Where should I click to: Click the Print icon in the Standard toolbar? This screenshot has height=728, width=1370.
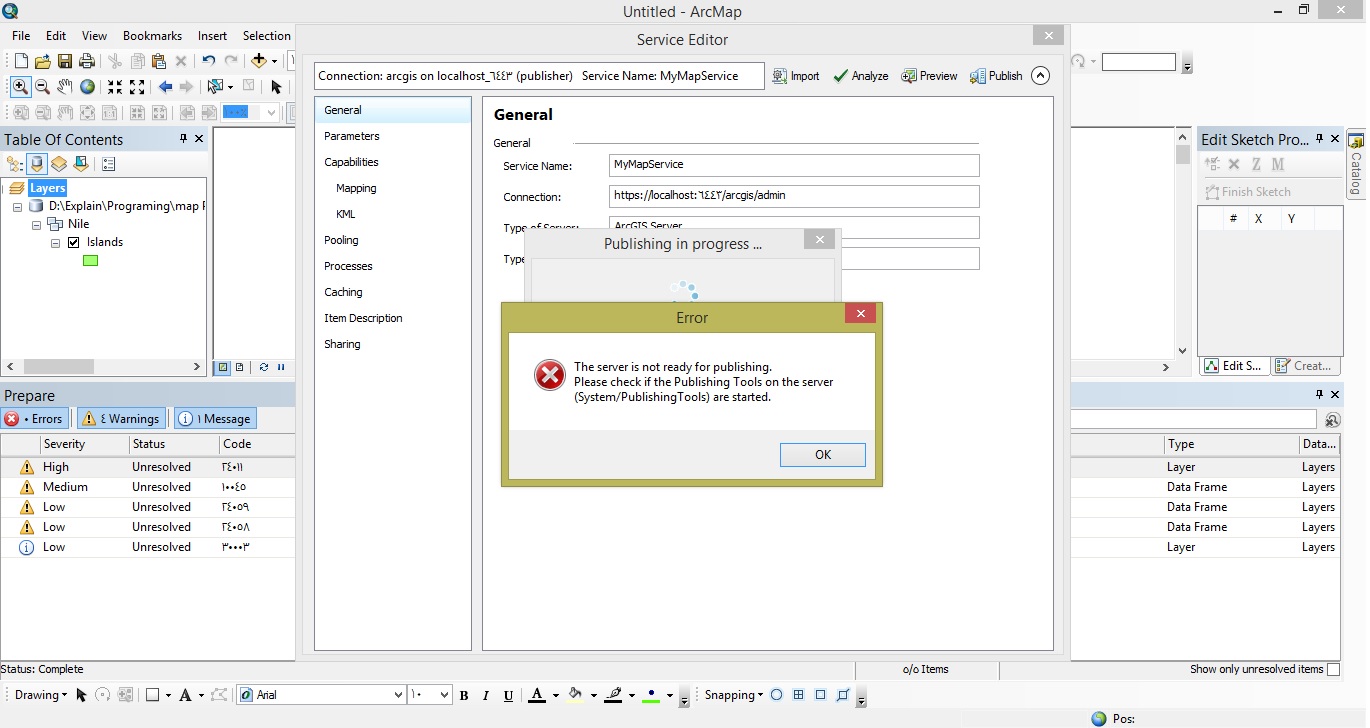point(87,61)
